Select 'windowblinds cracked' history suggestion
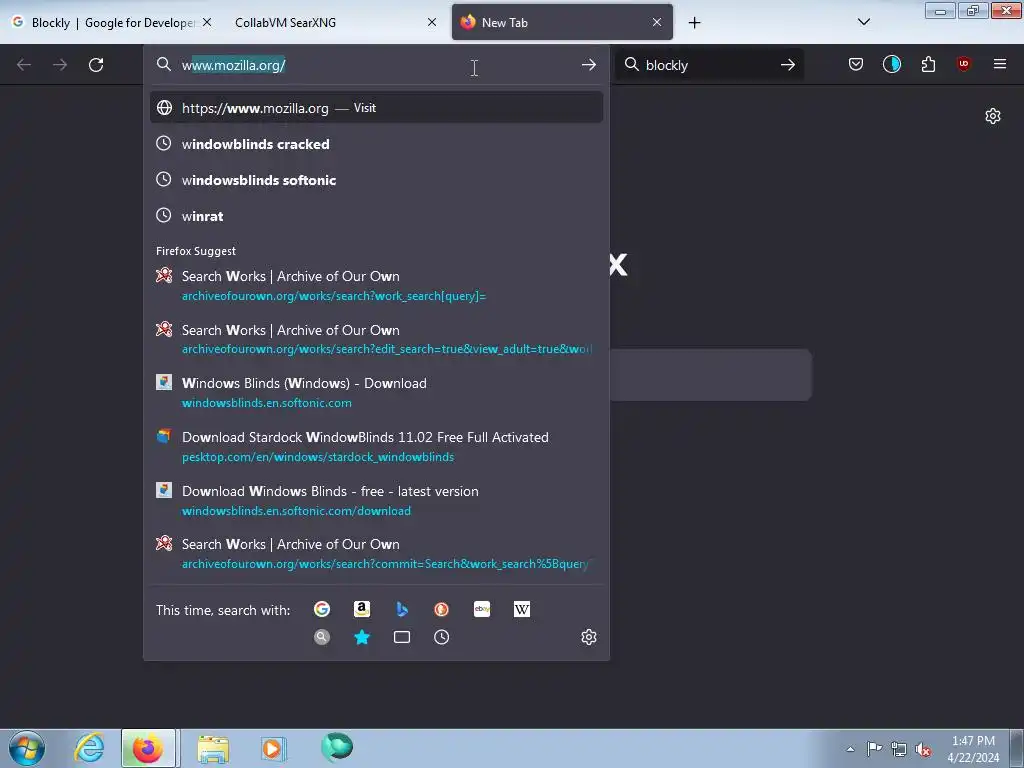This screenshot has height=768, width=1024. 376,144
